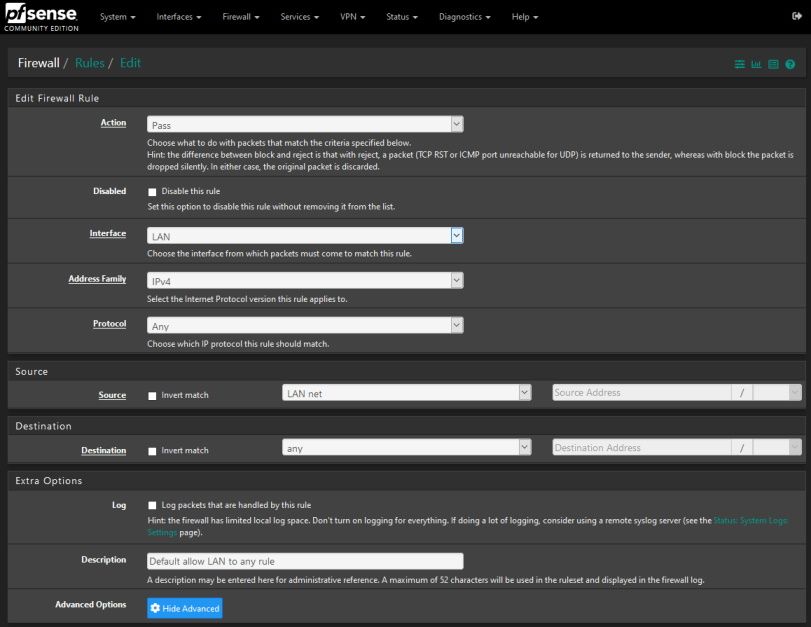This screenshot has height=627, width=811.
Task: Open the Status menu
Action: click(401, 17)
